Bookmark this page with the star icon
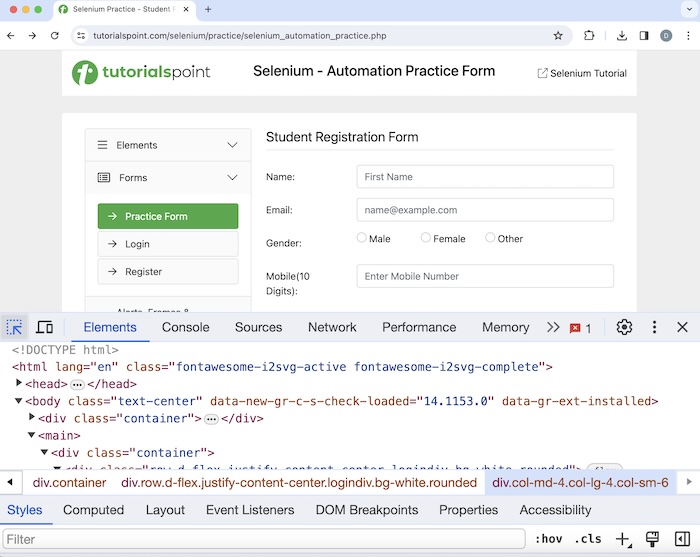The width and height of the screenshot is (700, 557). tap(558, 35)
